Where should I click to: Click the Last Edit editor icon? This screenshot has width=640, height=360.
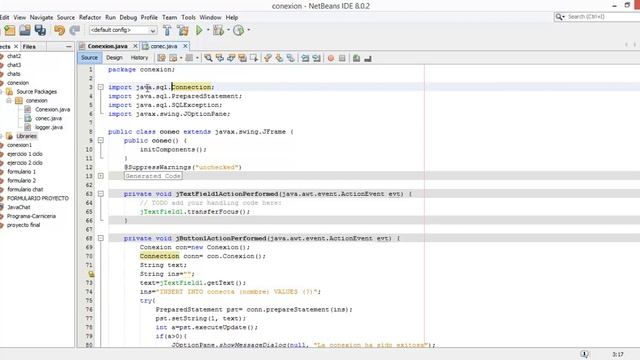coord(162,58)
